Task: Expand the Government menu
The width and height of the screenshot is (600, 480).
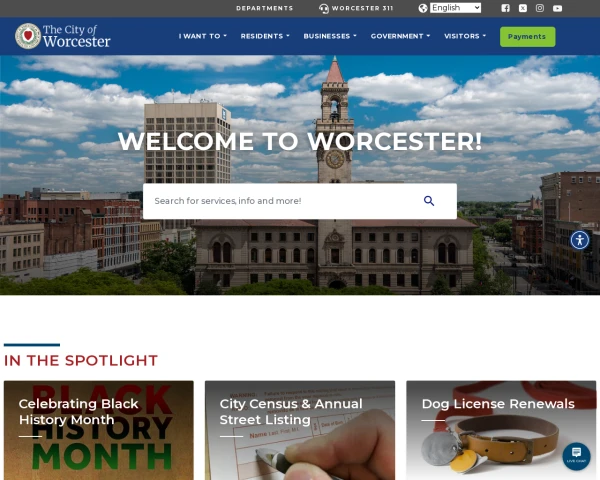Action: (400, 36)
